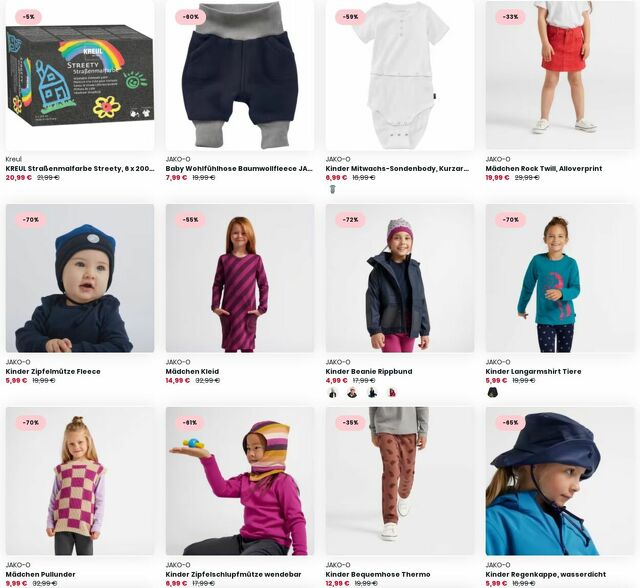Choose the variant swatch under Kinder Mitwachs-Sondenbody
640x588 pixels.
(x=333, y=189)
